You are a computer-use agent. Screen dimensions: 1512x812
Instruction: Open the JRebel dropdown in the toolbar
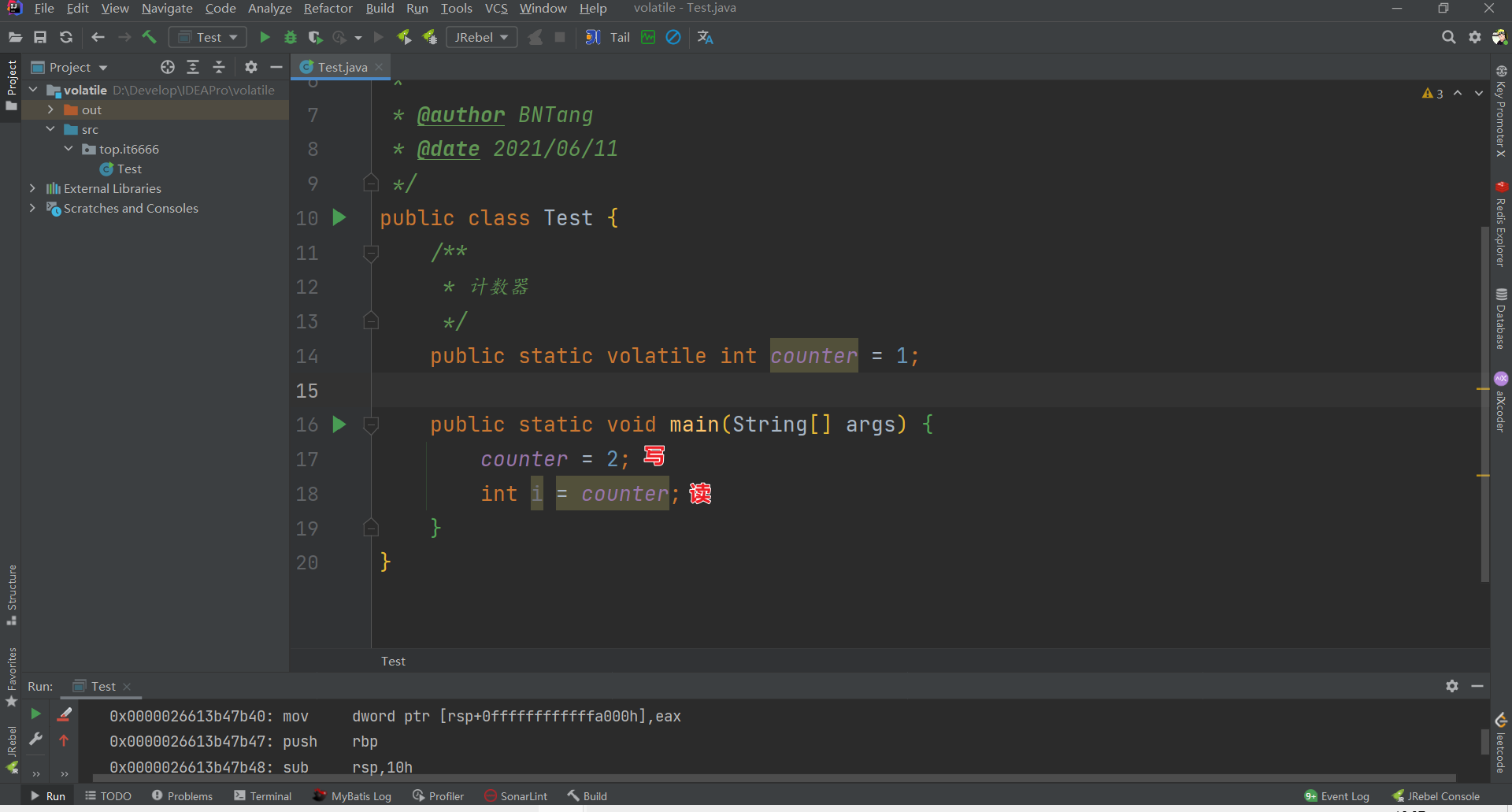coord(481,37)
